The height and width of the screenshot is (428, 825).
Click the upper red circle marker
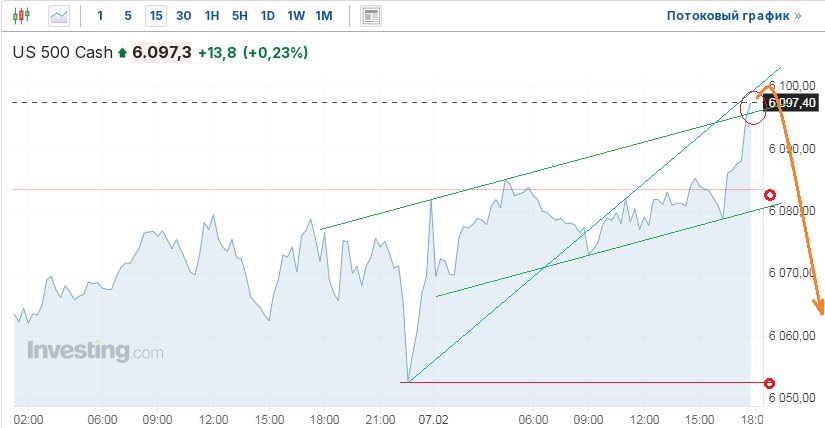pyautogui.click(x=769, y=195)
